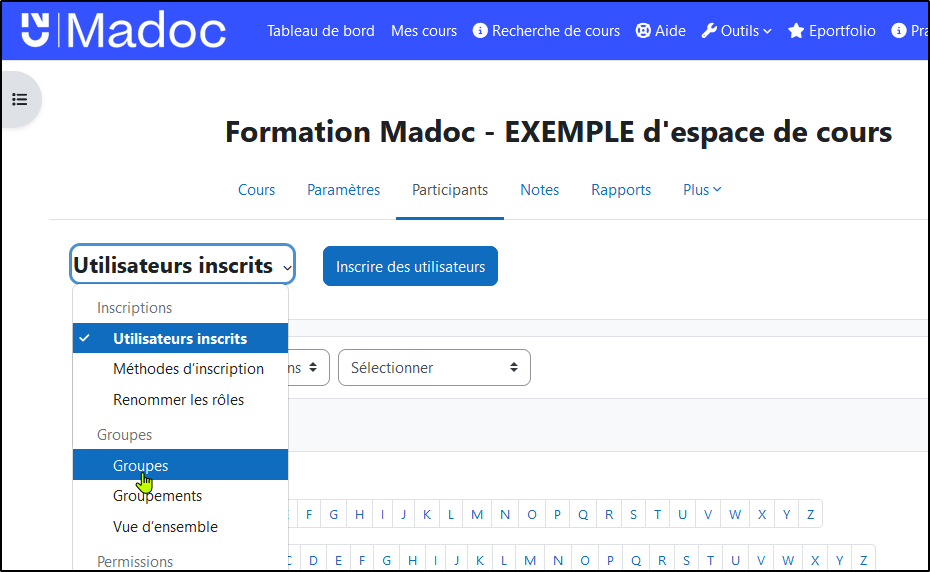Open the Paramètres tab

pyautogui.click(x=343, y=190)
